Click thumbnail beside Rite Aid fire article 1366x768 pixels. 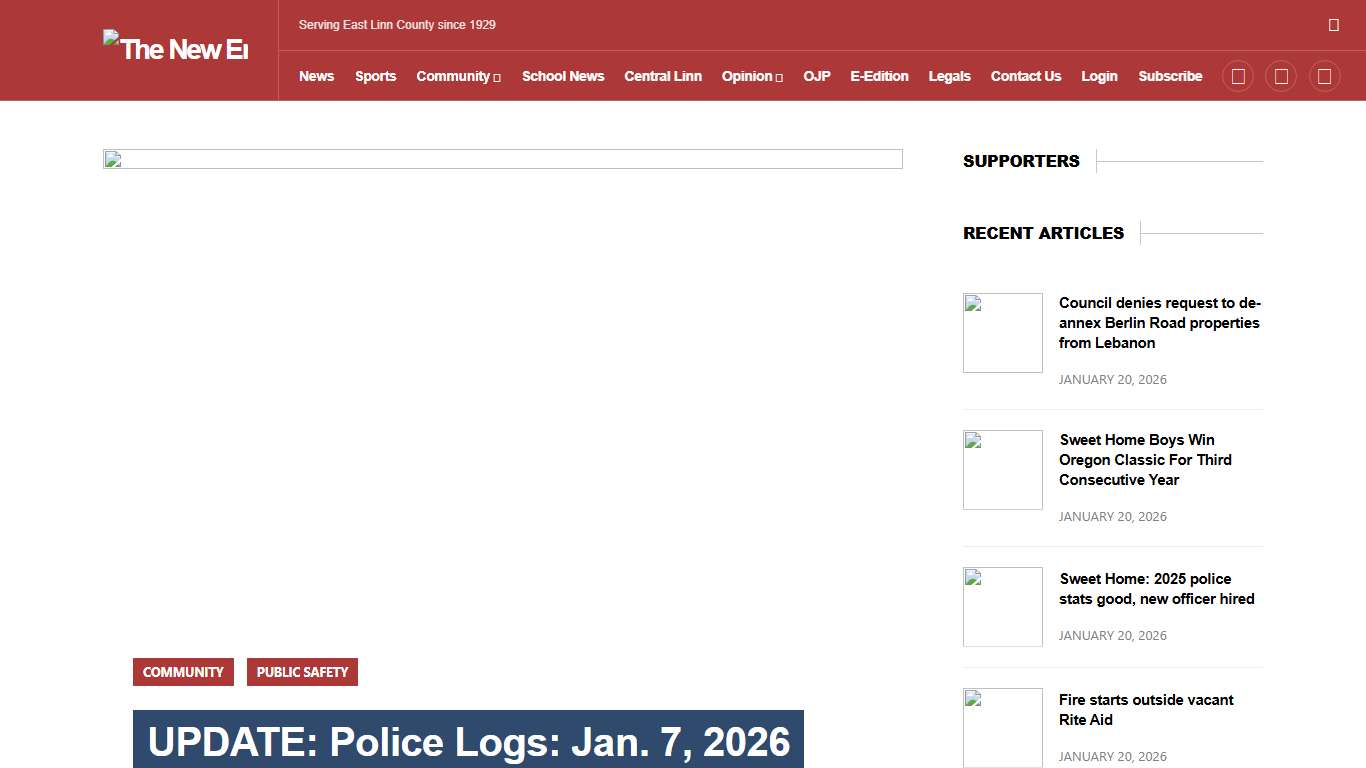point(1002,728)
